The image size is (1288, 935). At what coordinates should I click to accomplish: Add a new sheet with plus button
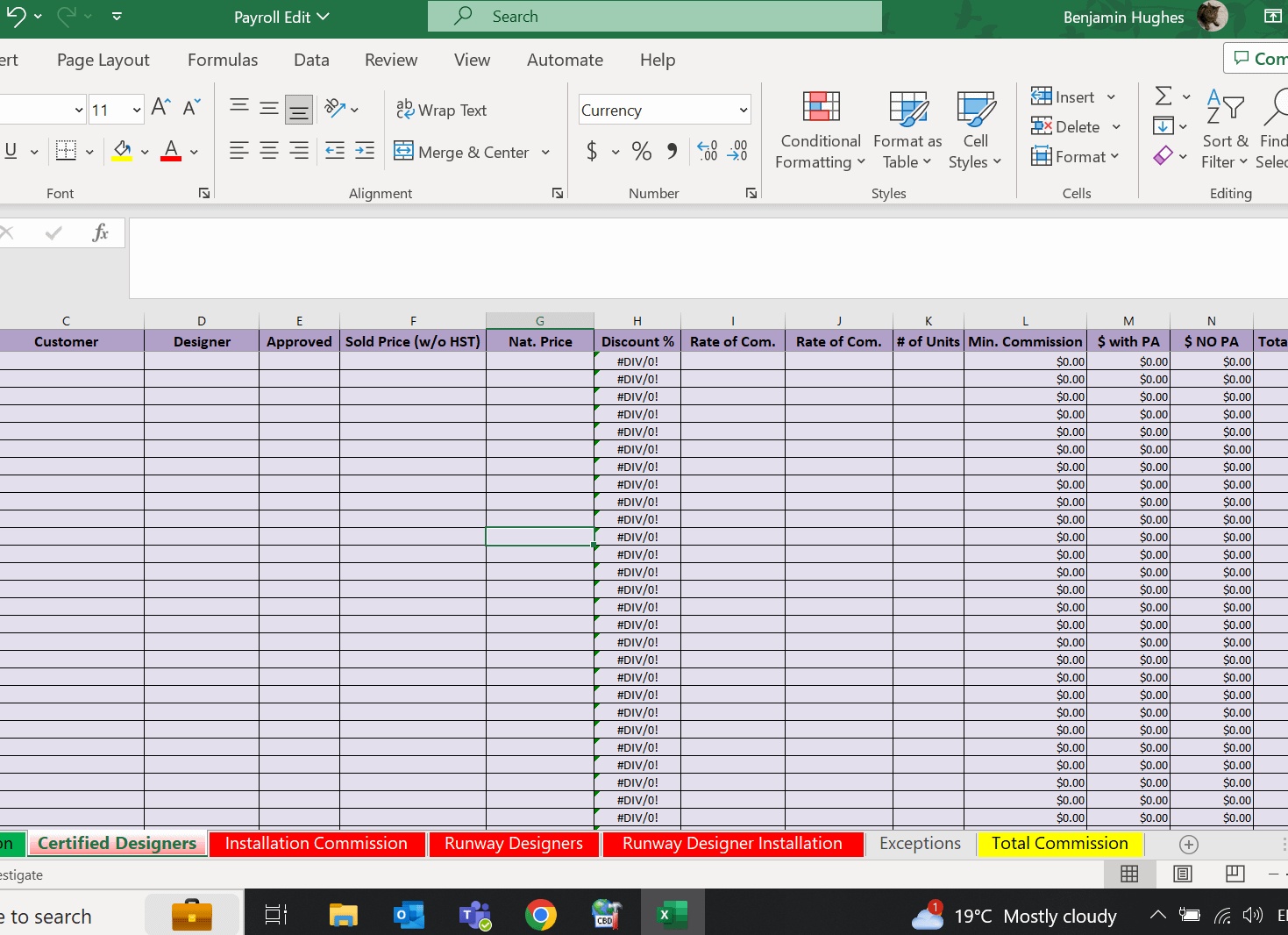[1189, 845]
